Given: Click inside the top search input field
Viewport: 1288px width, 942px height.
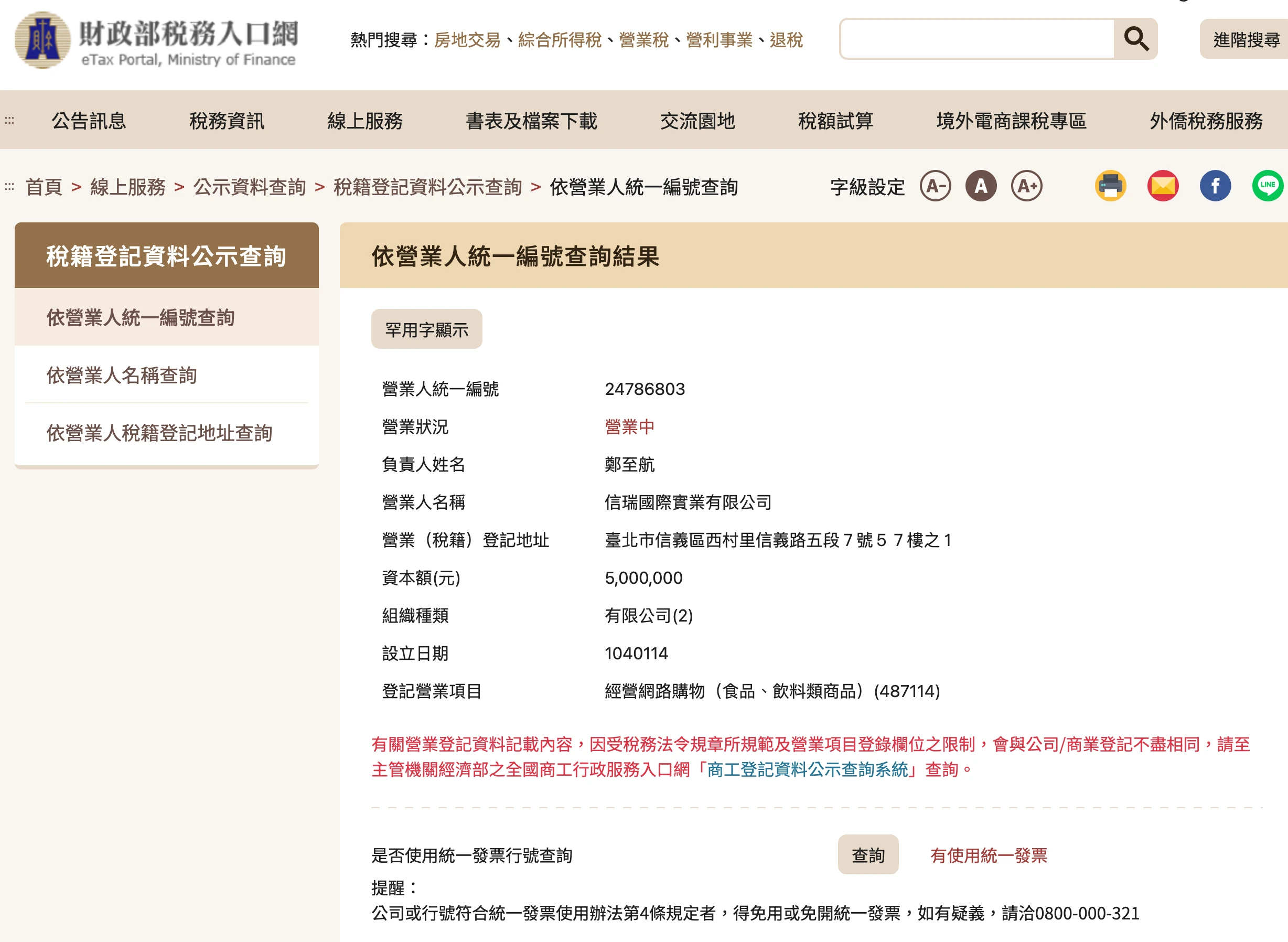Looking at the screenshot, I should (977, 39).
